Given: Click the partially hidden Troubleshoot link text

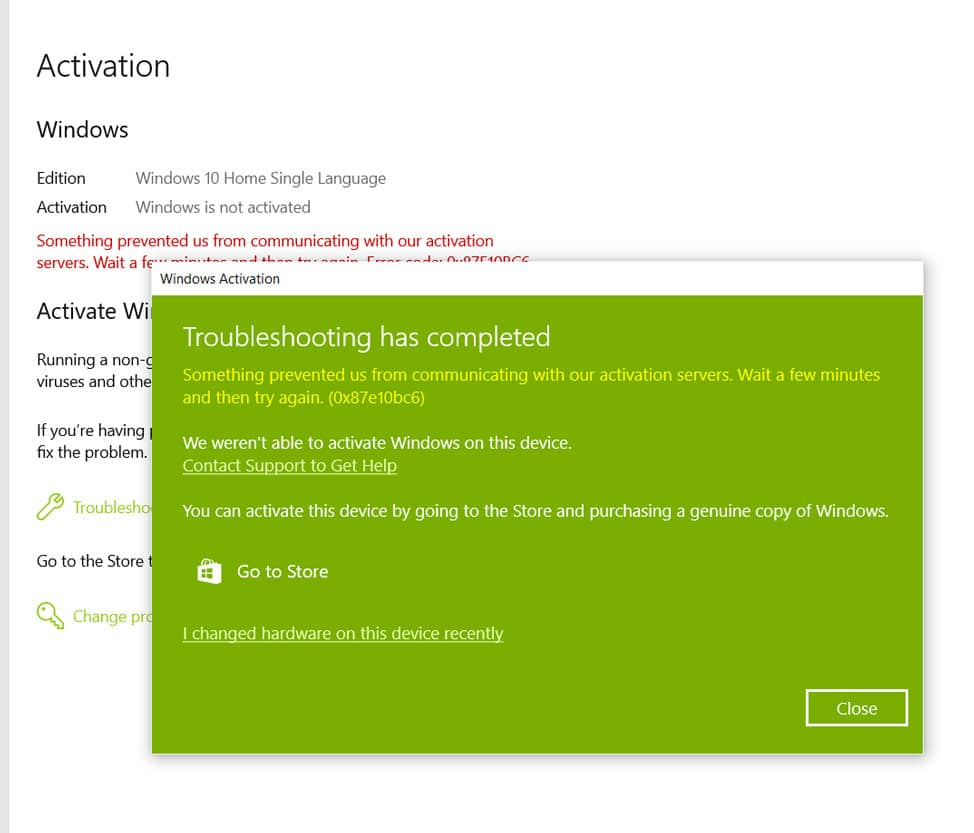Looking at the screenshot, I should [111, 508].
